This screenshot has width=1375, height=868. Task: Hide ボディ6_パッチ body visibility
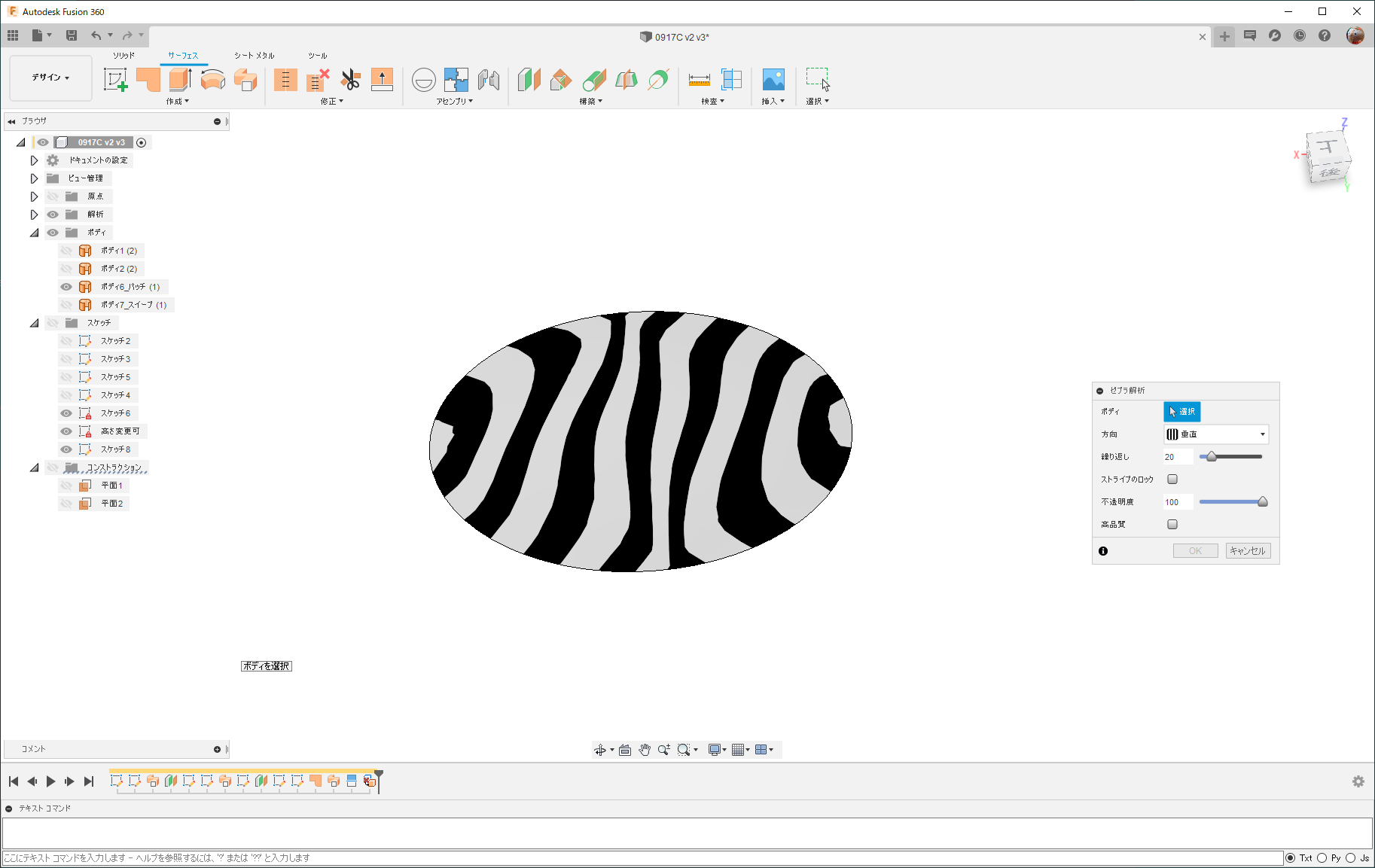click(x=66, y=287)
